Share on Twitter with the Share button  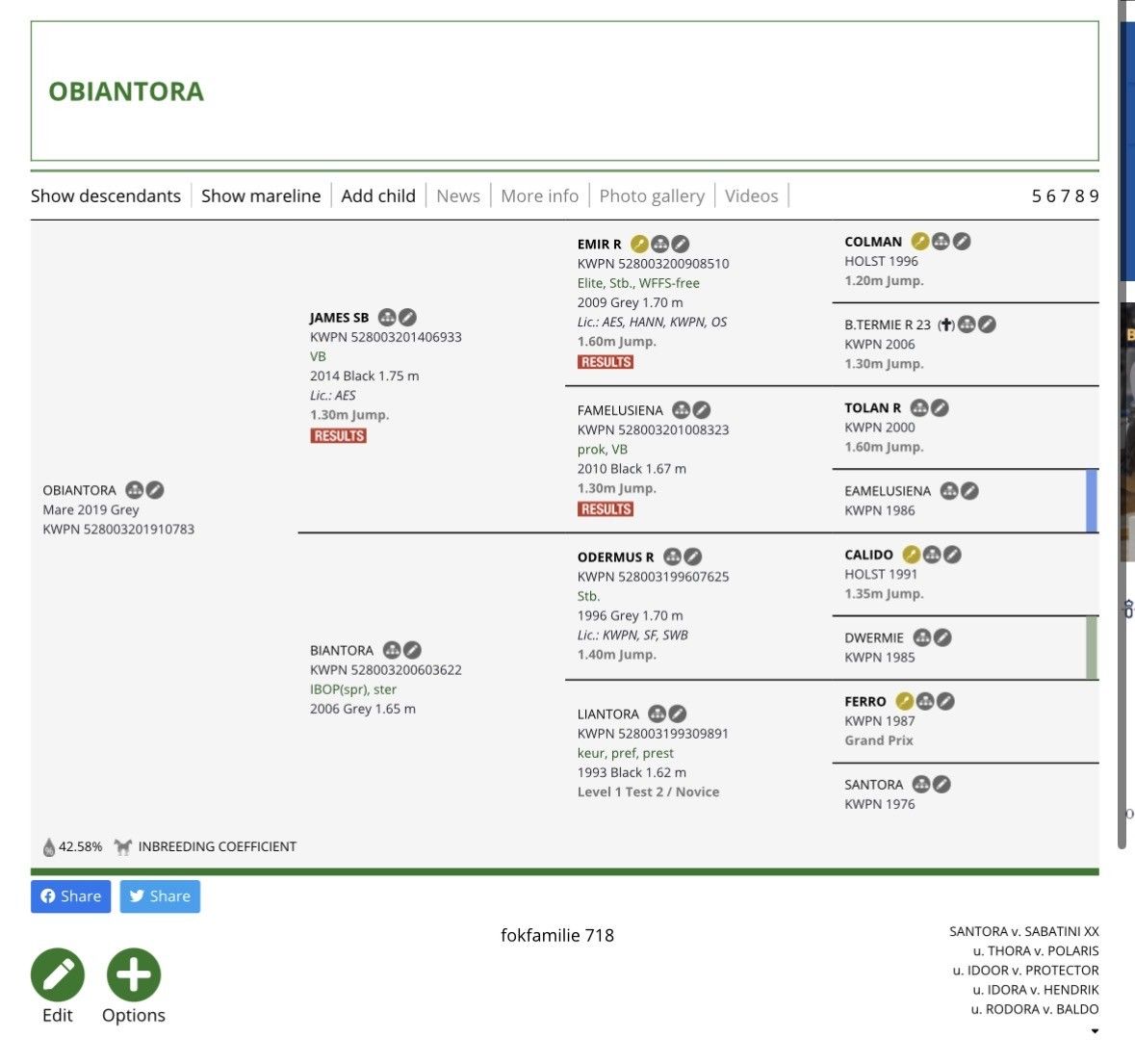tap(160, 896)
